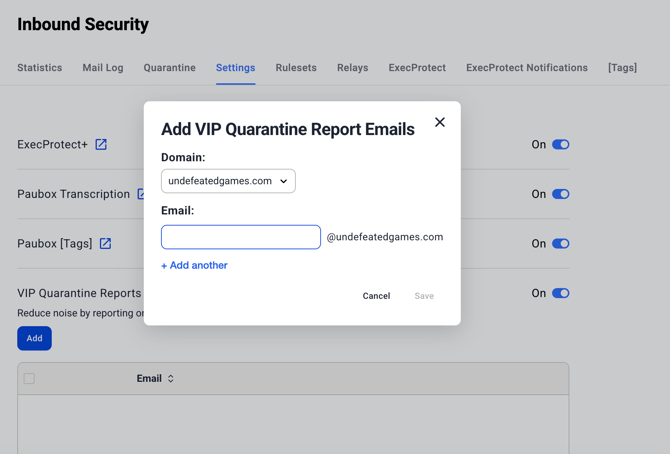Open ExecProtect+ external link icon

coord(101,144)
